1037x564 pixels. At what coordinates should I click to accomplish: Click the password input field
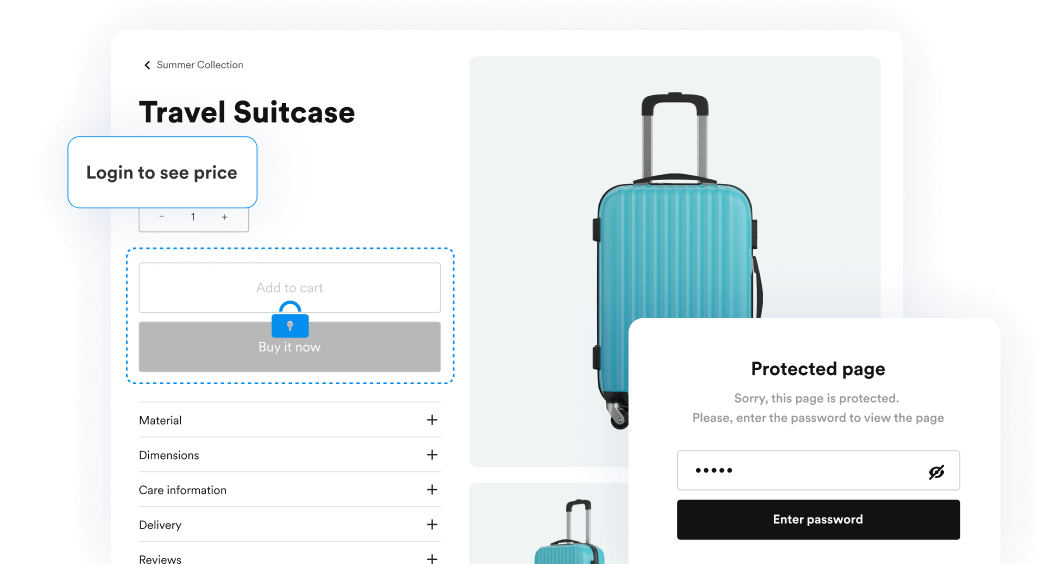[800, 471]
